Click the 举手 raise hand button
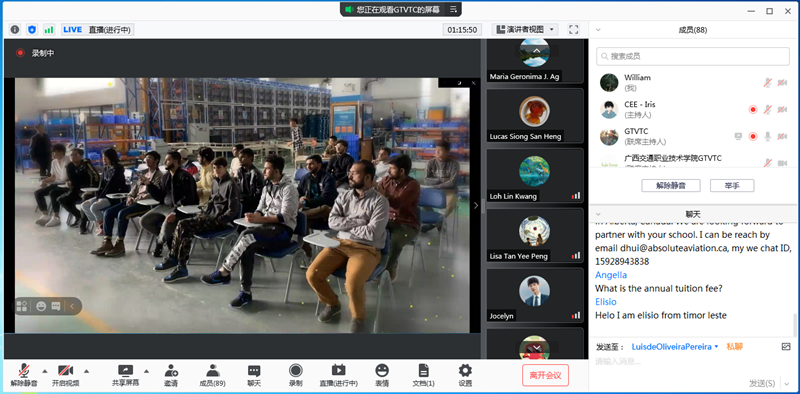Viewport: 800px width, 394px height. pyautogui.click(x=732, y=185)
